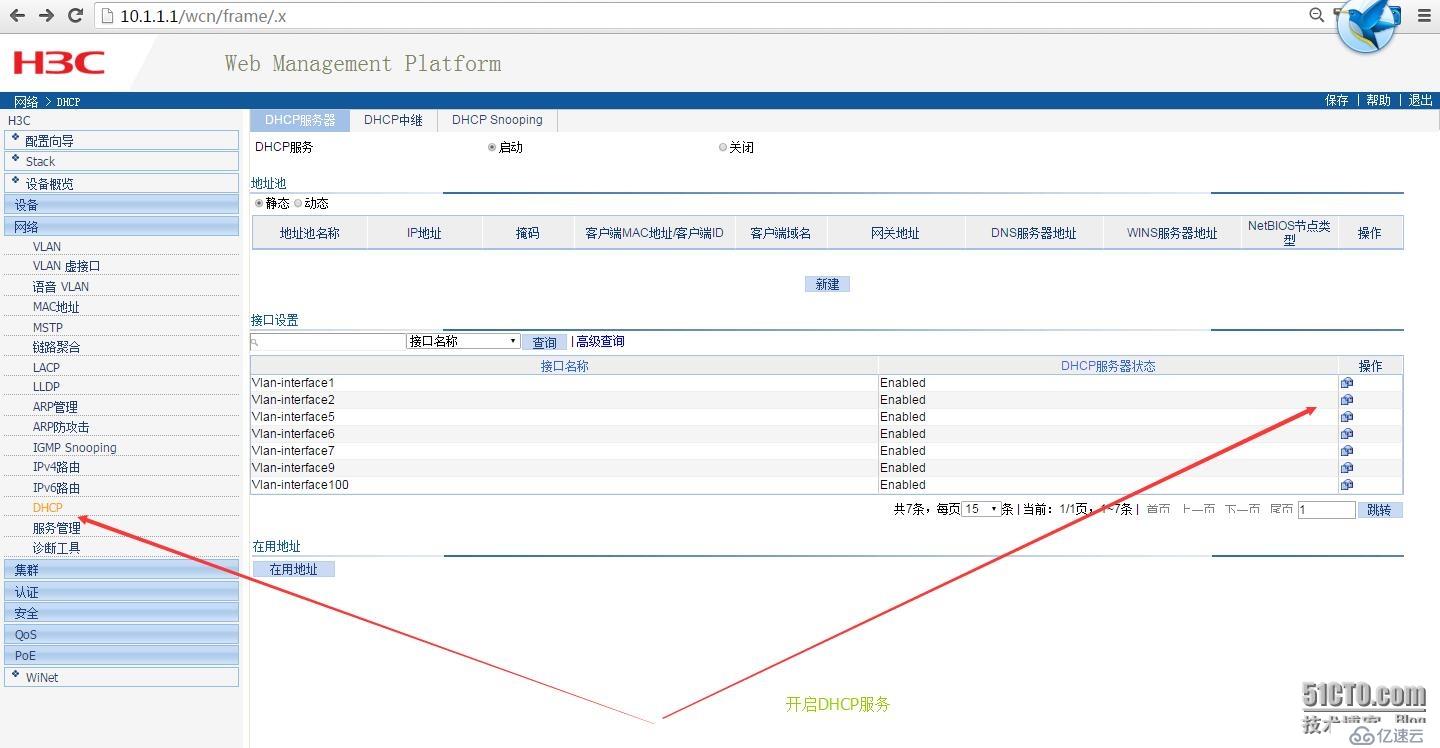Click the 新建 button for address pool
Viewport: 1440px width, 748px height.
(x=827, y=284)
